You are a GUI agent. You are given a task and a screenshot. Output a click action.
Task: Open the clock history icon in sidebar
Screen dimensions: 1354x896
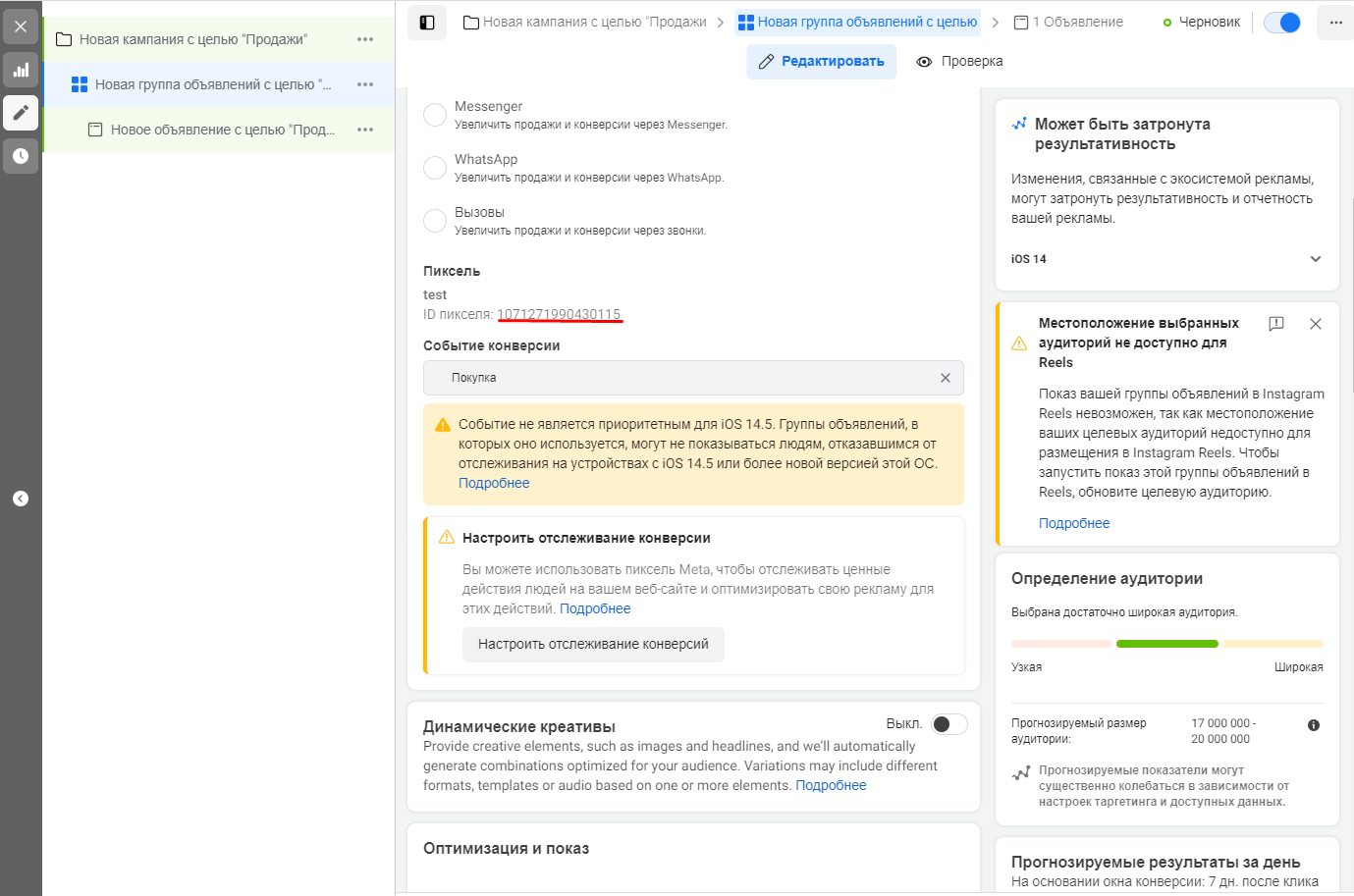pyautogui.click(x=21, y=156)
